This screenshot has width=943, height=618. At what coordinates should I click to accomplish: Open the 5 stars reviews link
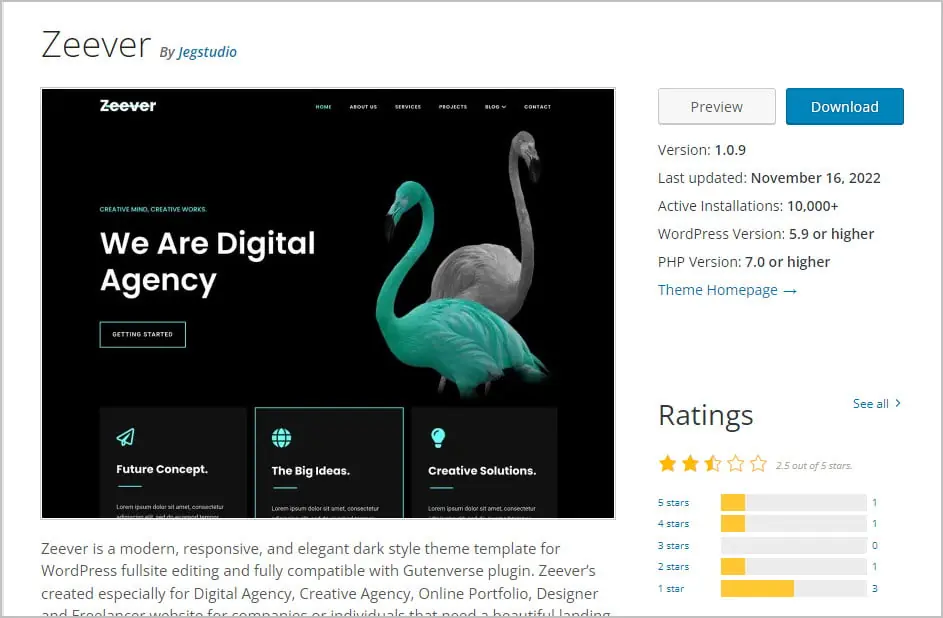[x=674, y=503]
